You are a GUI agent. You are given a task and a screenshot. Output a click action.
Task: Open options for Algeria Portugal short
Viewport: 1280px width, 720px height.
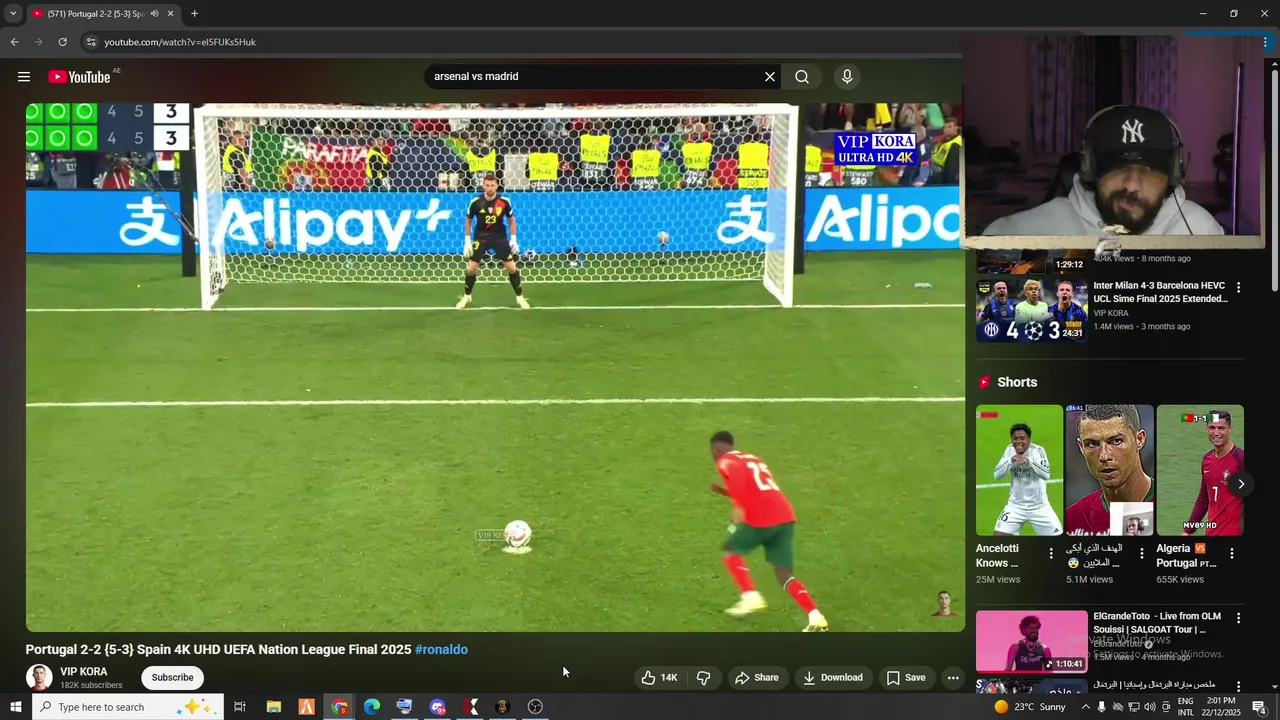[x=1232, y=554]
